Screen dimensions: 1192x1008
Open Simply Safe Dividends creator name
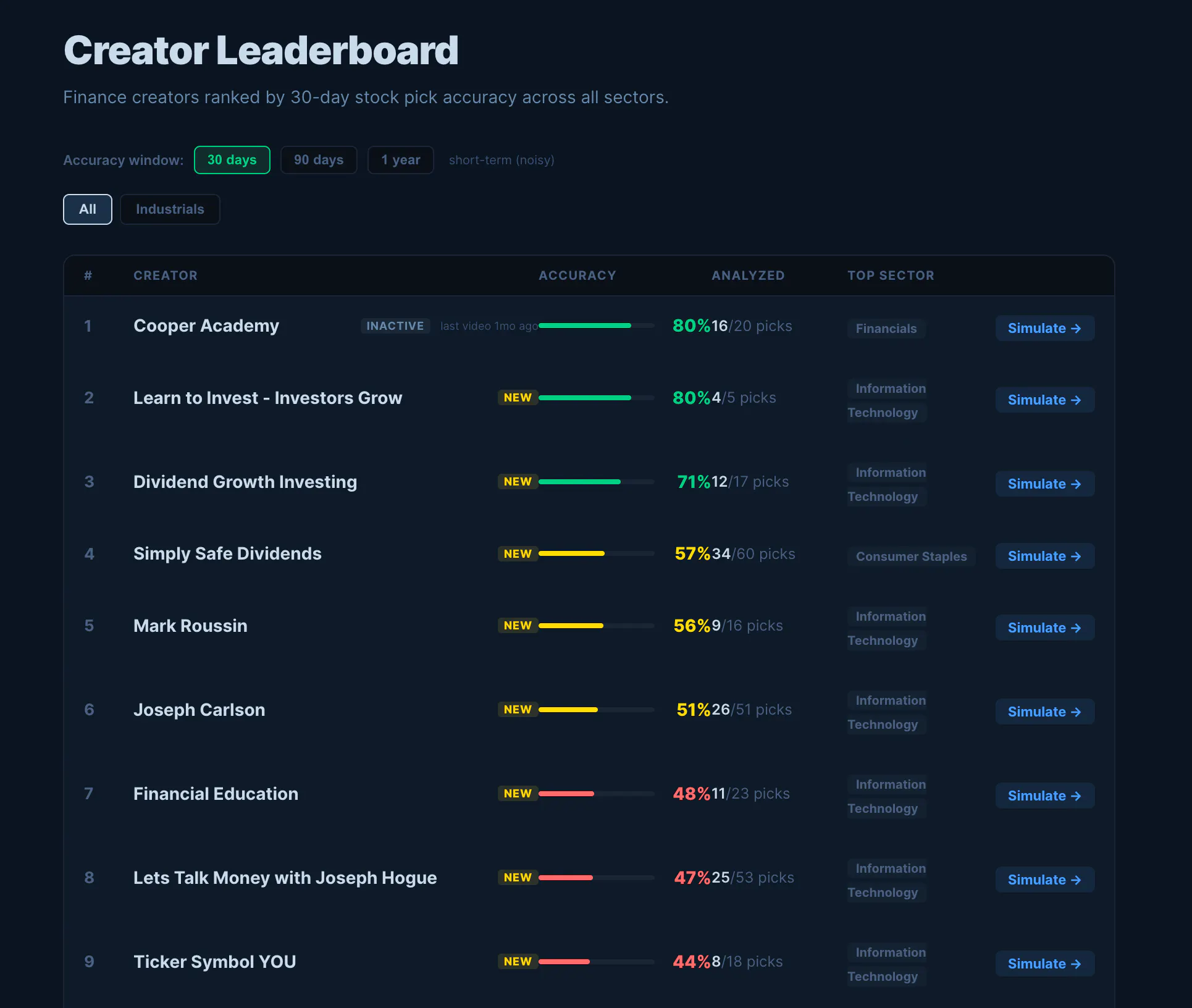point(227,553)
